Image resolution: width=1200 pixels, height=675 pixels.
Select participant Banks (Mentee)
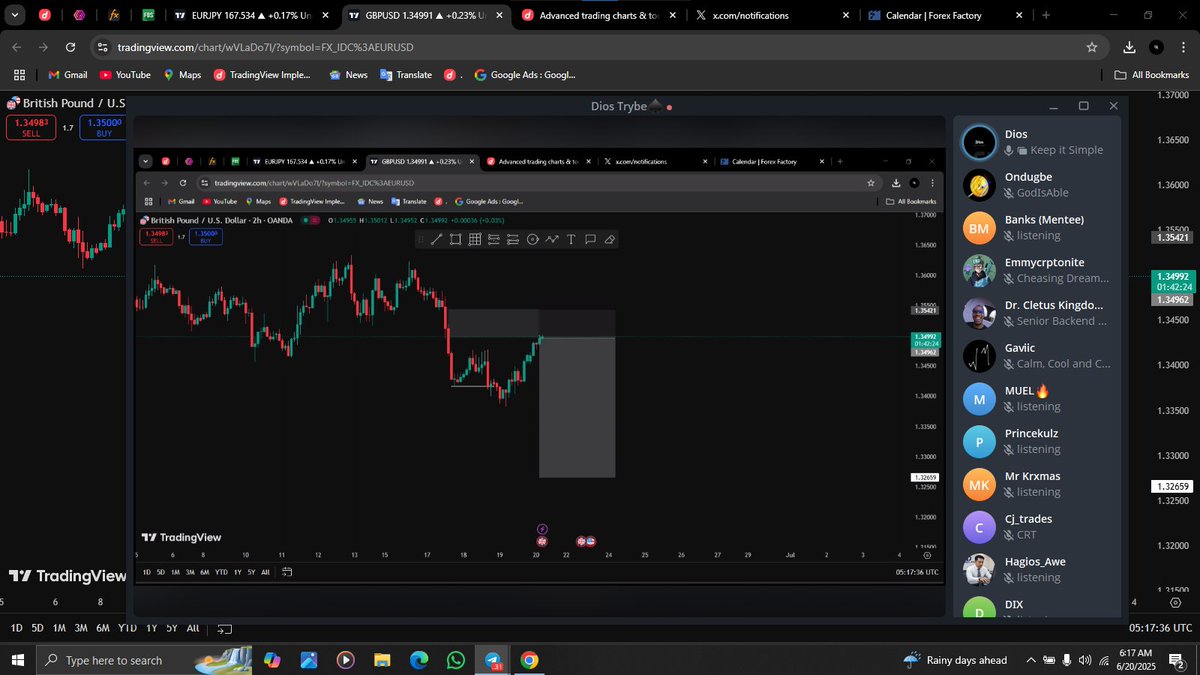pyautogui.click(x=1038, y=228)
